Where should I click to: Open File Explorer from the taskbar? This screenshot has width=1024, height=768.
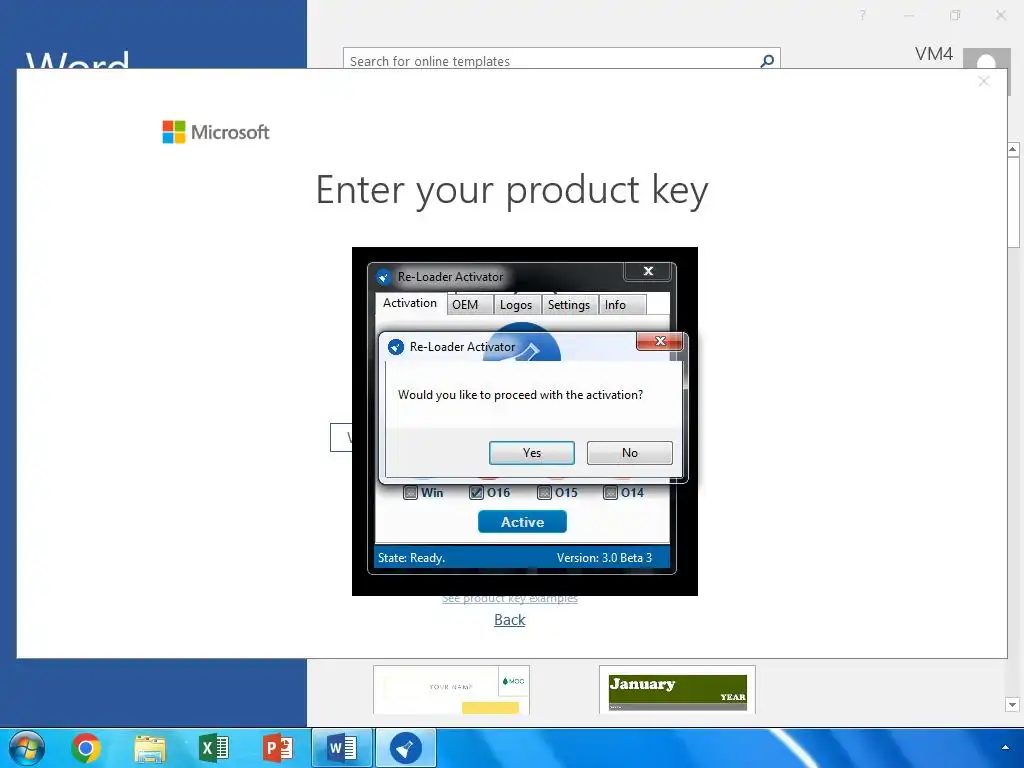coord(150,748)
